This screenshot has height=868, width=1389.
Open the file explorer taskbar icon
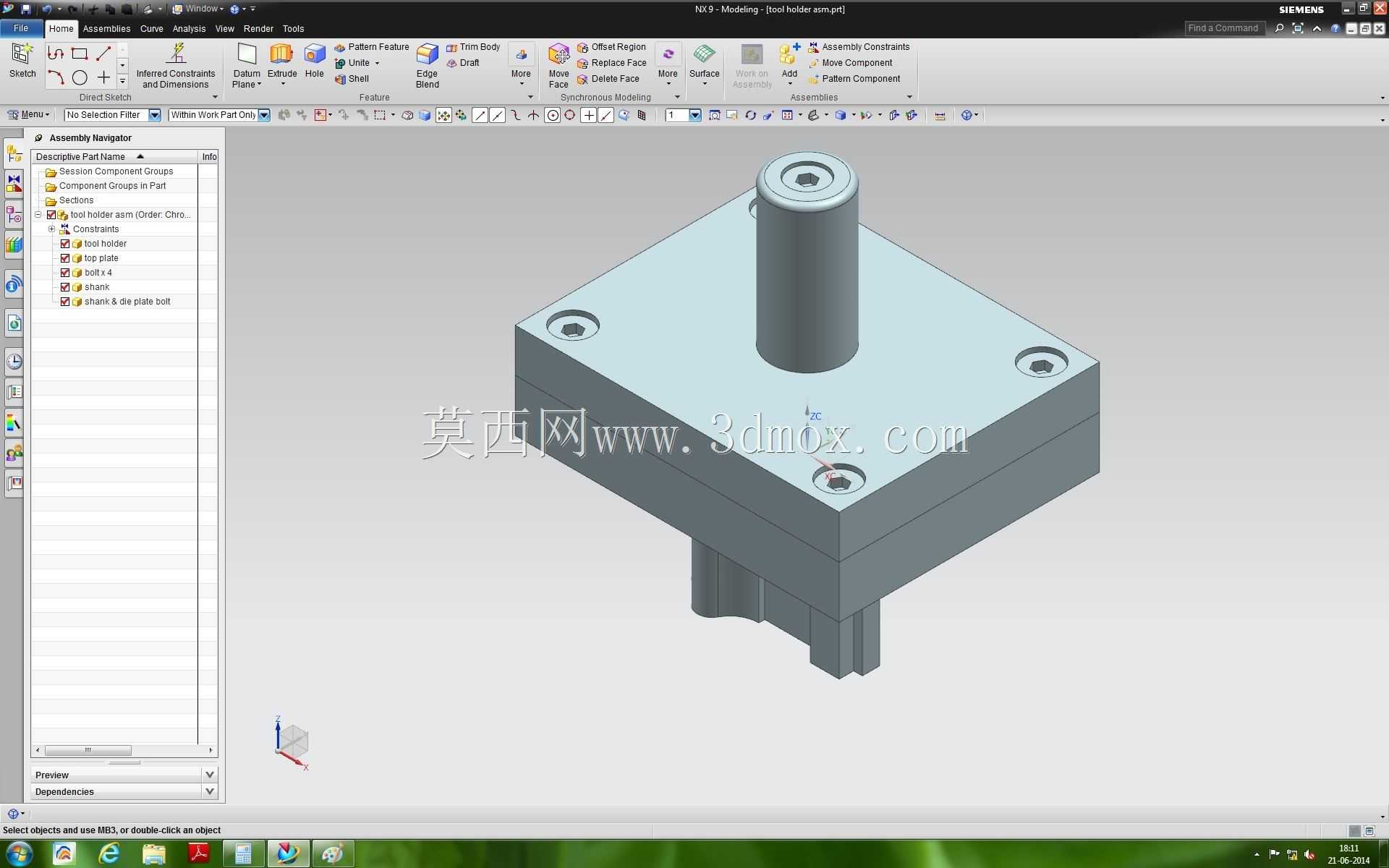pyautogui.click(x=153, y=854)
